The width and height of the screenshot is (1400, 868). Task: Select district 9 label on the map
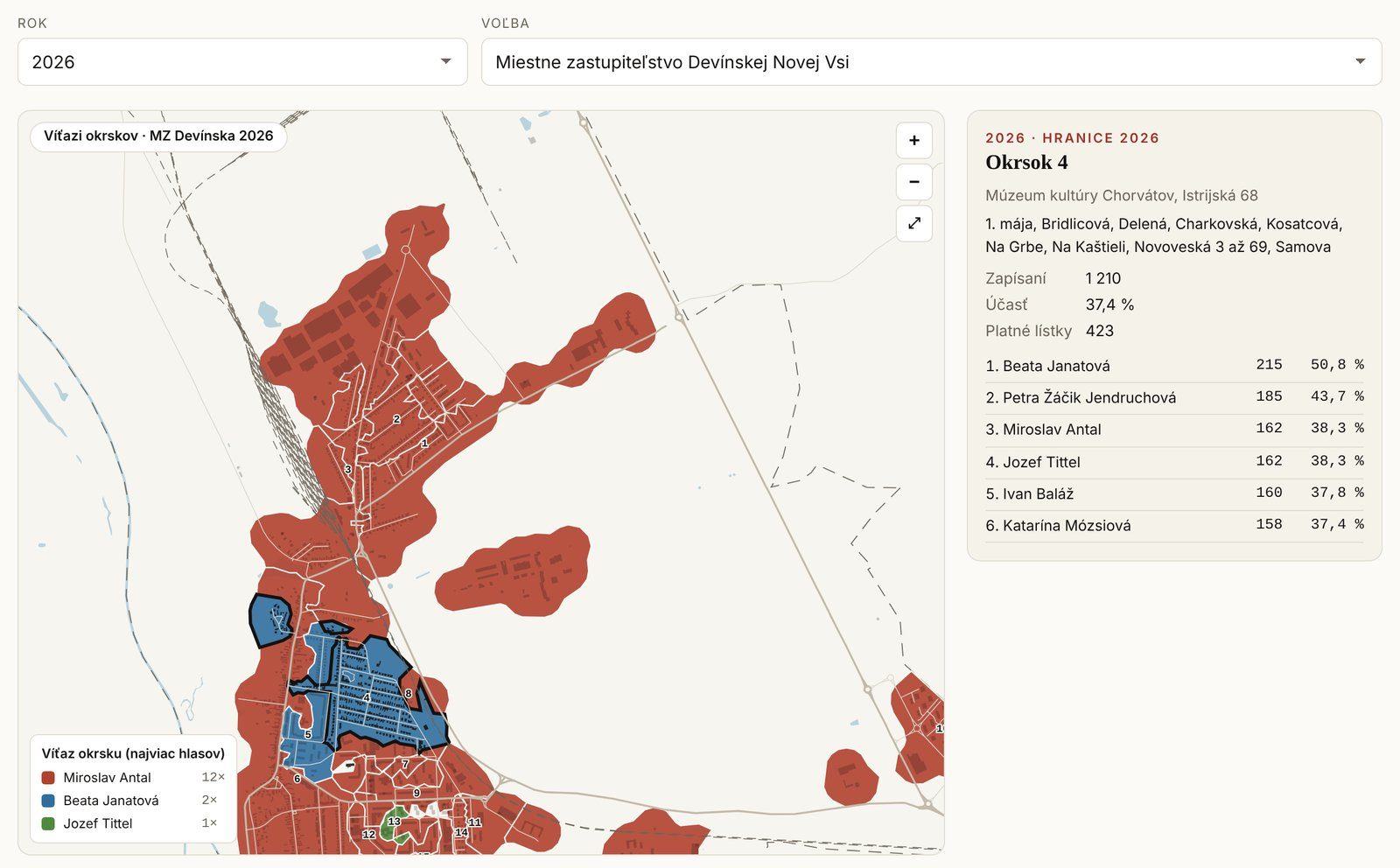point(416,793)
